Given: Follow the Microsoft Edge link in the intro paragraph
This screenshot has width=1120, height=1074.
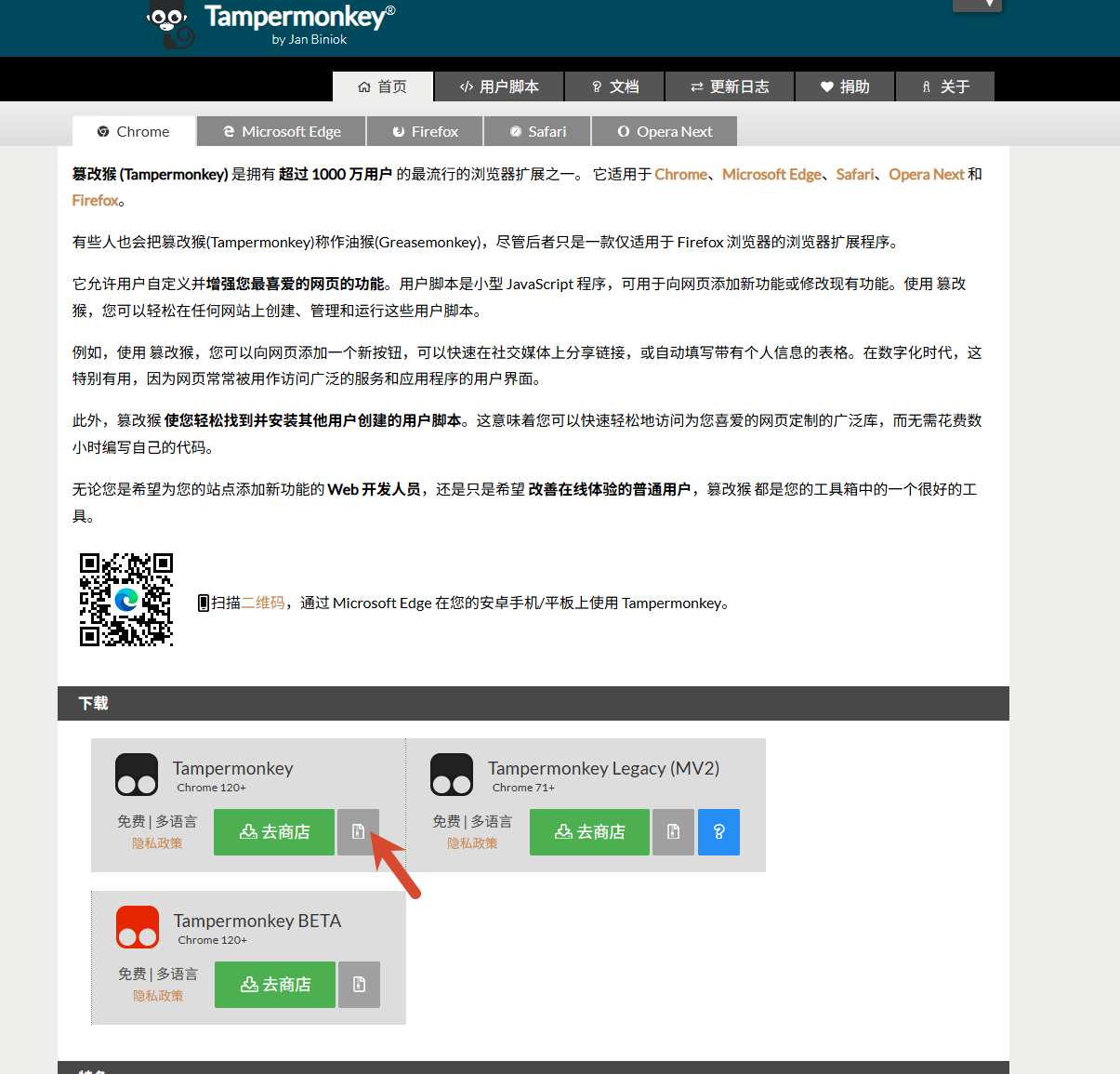Looking at the screenshot, I should 771,174.
